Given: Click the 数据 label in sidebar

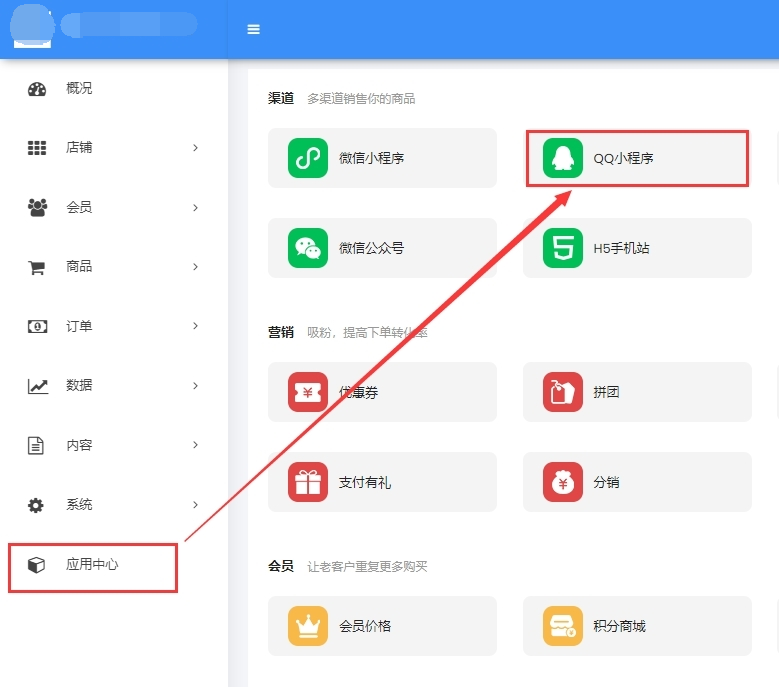Looking at the screenshot, I should pos(79,385).
